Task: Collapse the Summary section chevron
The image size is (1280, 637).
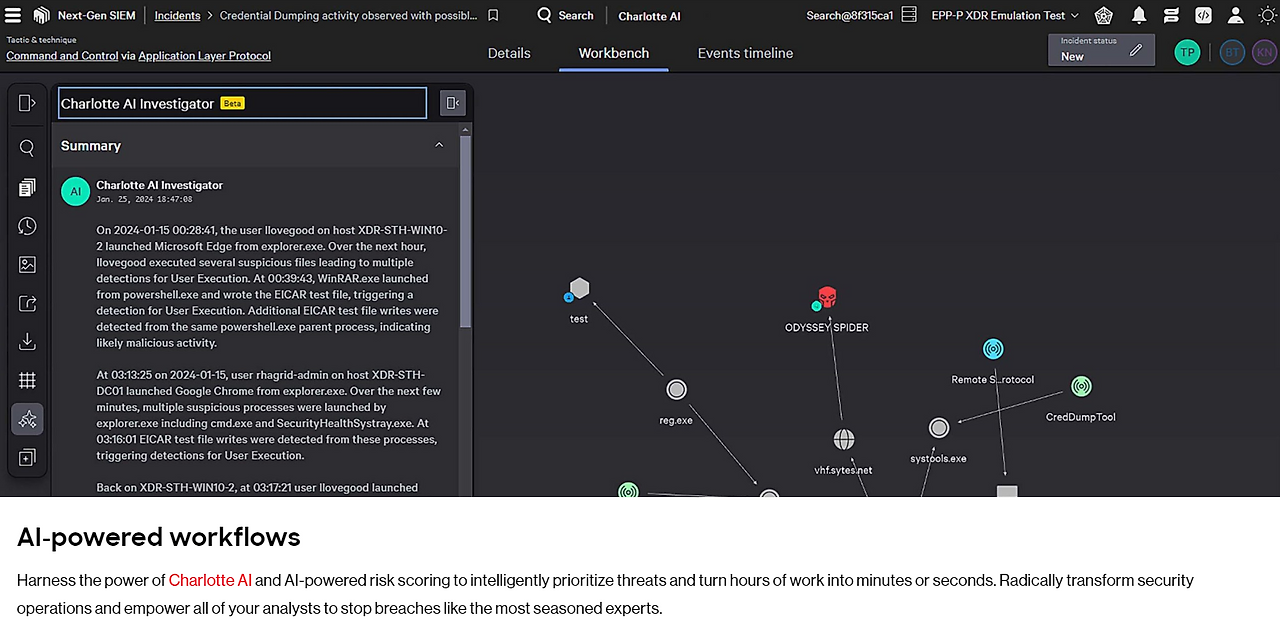Action: [439, 145]
